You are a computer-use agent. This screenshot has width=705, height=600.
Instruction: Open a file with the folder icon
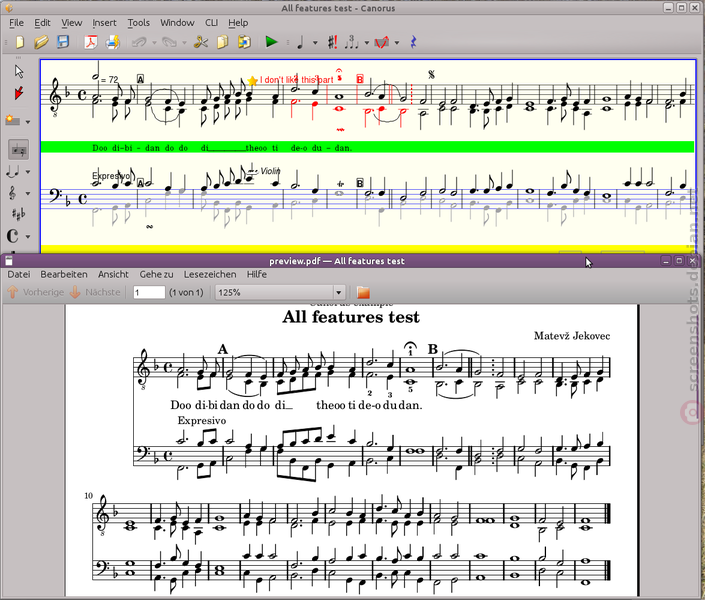[41, 42]
